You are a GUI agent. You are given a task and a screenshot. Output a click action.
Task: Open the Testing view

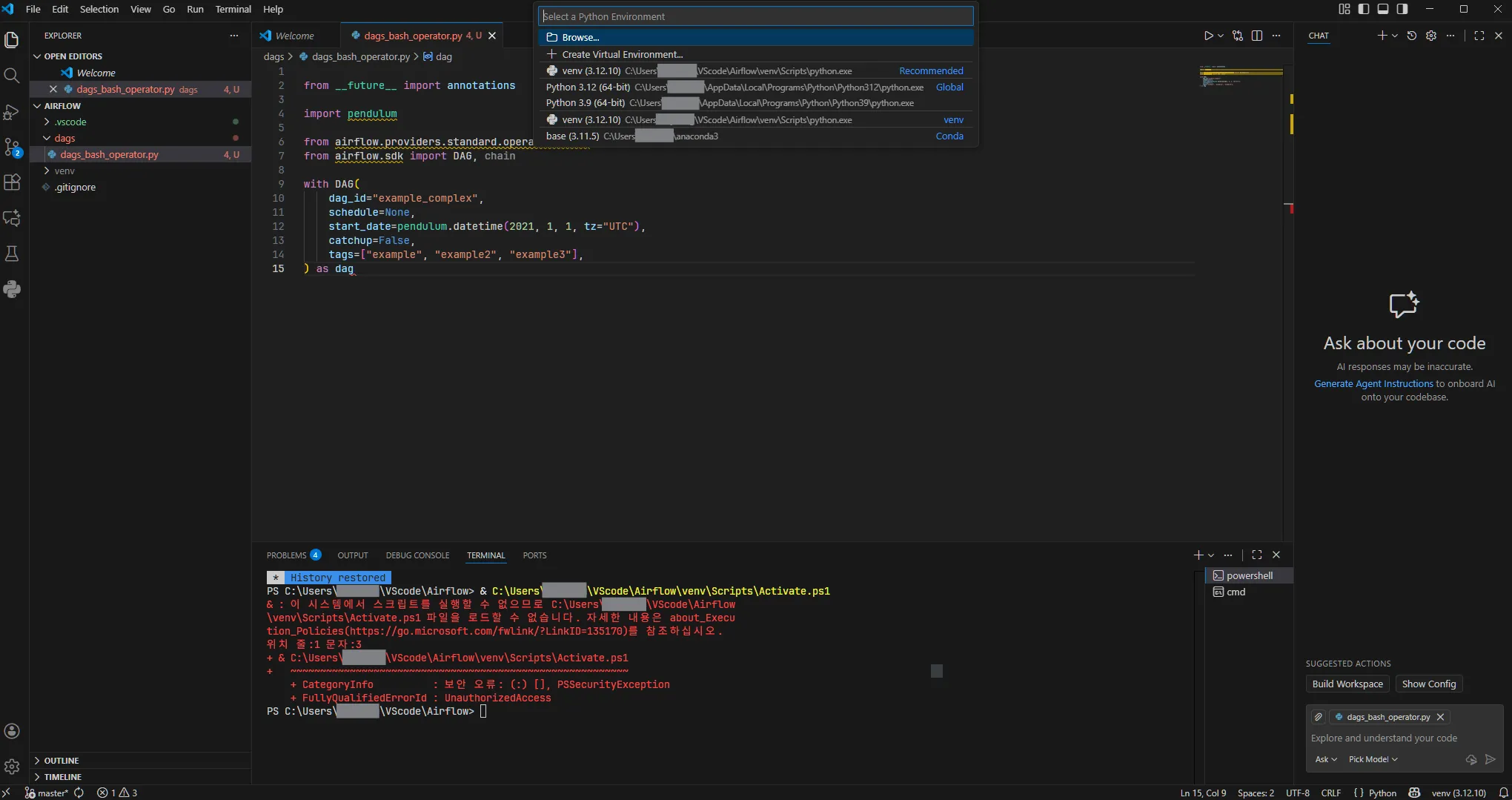tap(12, 254)
